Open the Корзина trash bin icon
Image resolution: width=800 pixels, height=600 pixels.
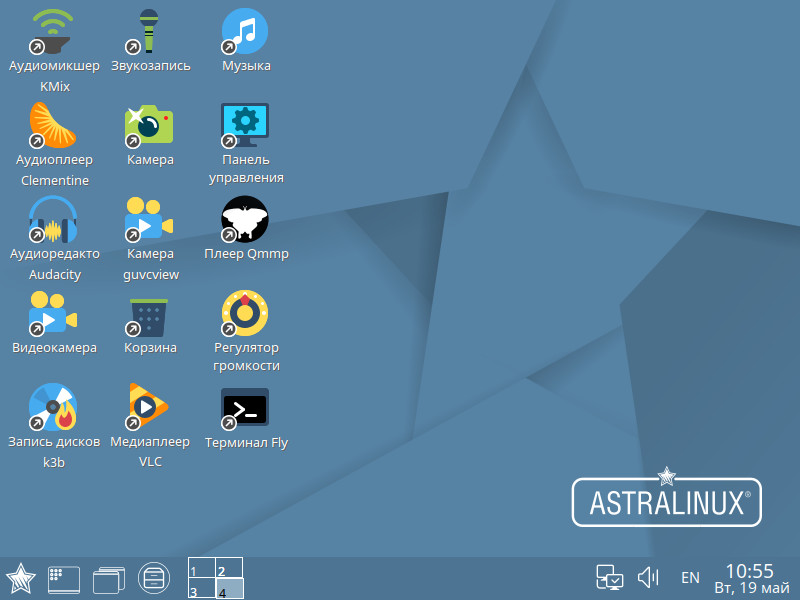click(149, 317)
